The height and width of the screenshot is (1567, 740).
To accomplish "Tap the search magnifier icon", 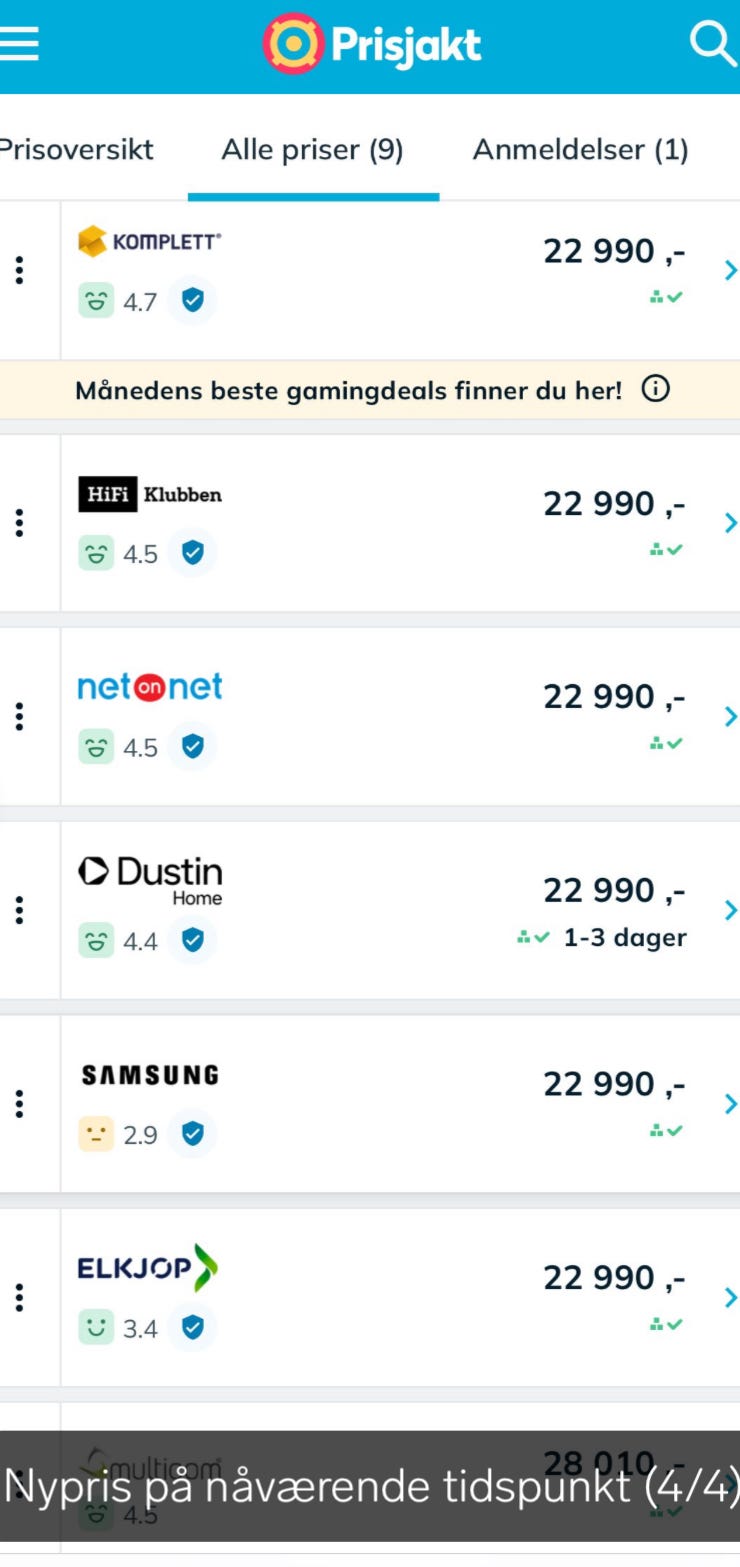I will tap(712, 44).
